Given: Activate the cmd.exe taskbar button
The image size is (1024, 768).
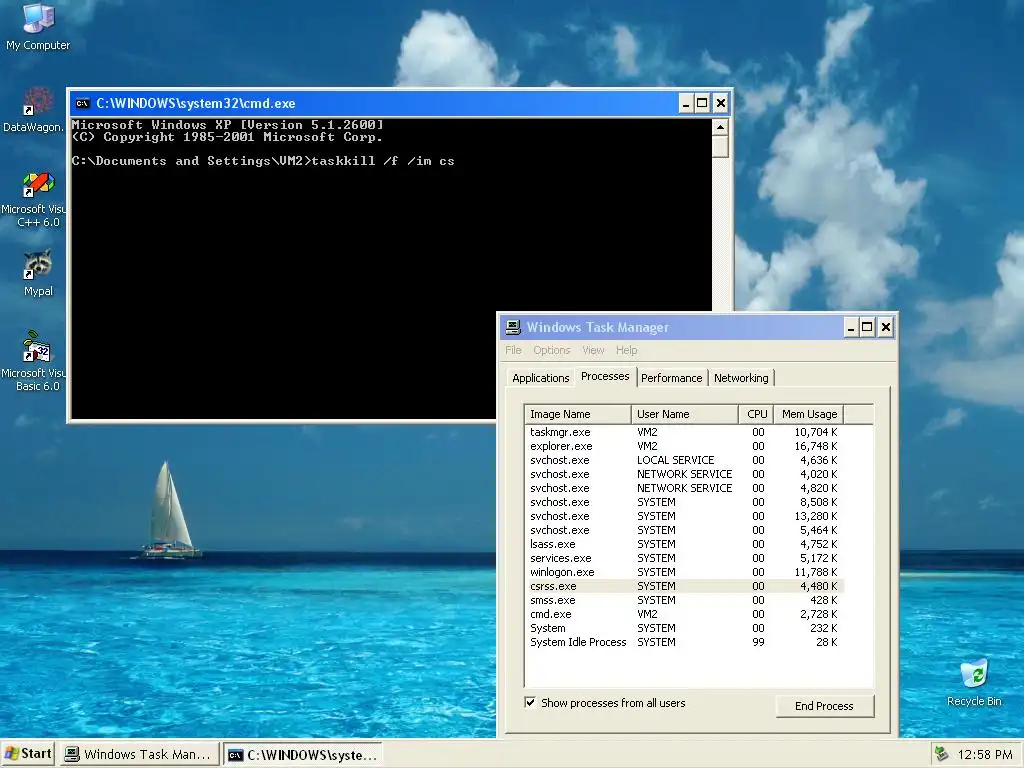Looking at the screenshot, I should [x=302, y=754].
